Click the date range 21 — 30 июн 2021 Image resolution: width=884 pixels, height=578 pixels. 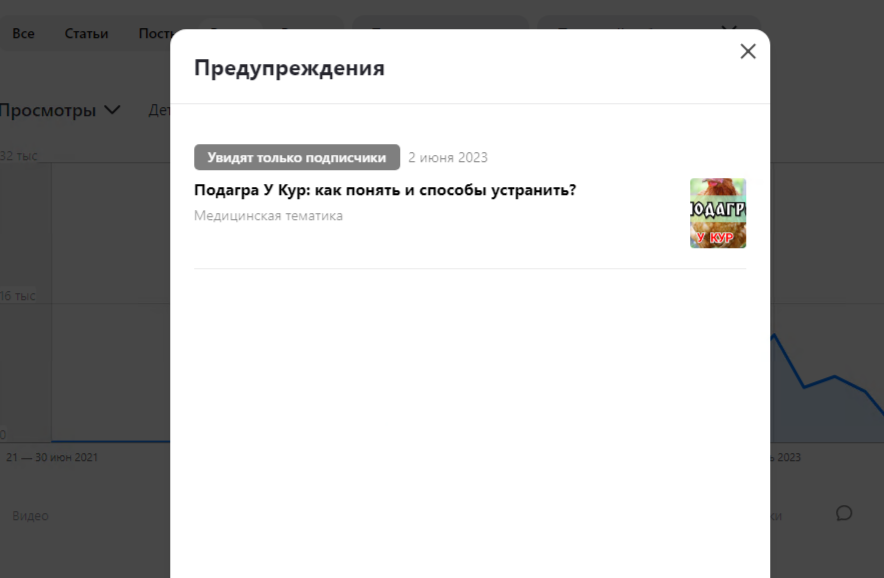click(x=53, y=457)
